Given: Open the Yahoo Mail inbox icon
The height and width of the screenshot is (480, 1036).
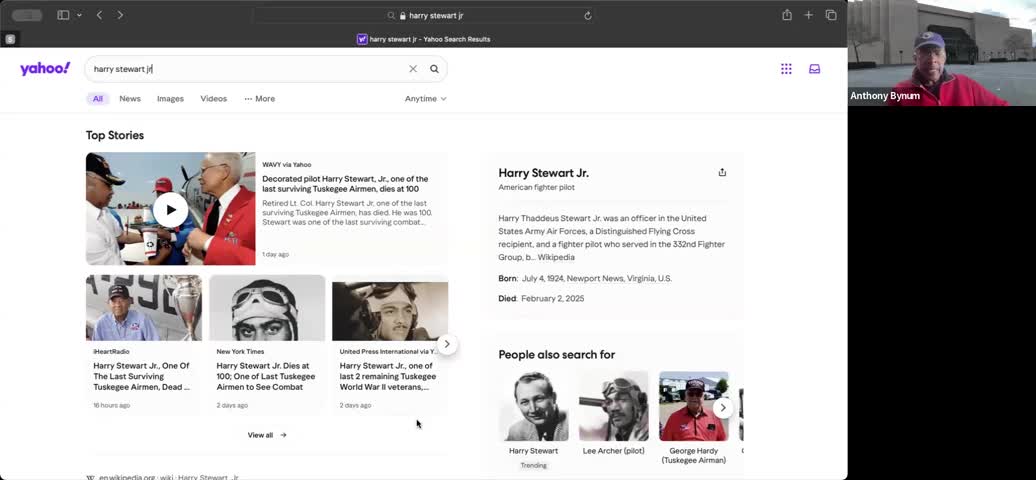Looking at the screenshot, I should (x=815, y=69).
